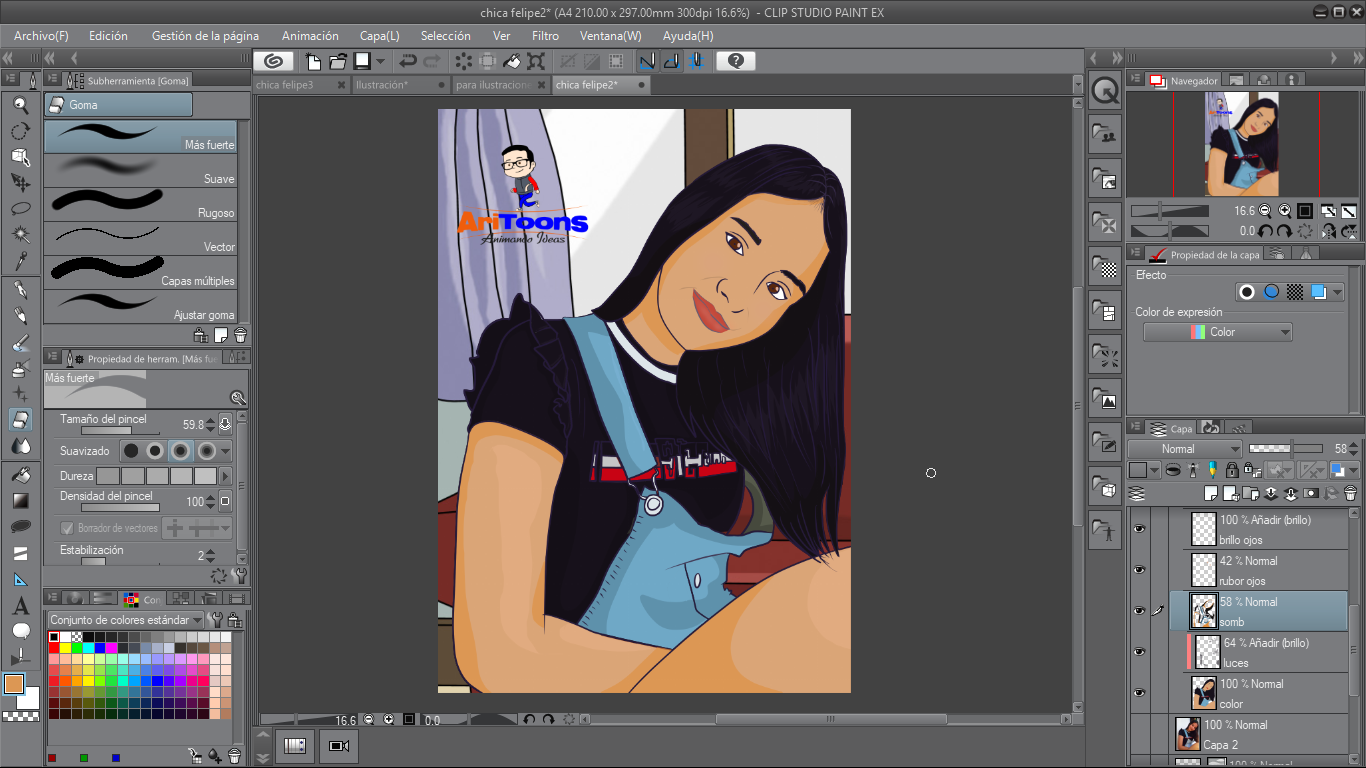Enable the Borrador de vectores checkbox

[68, 528]
